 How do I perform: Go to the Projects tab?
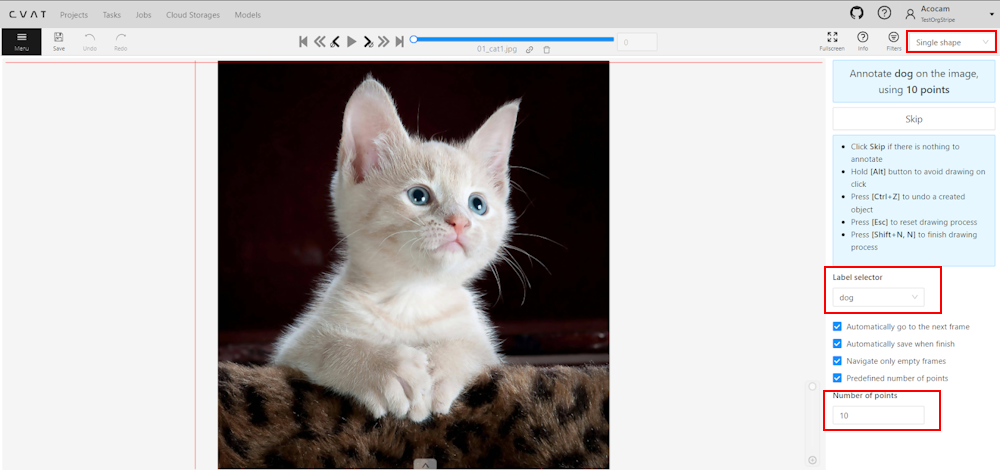(x=74, y=15)
